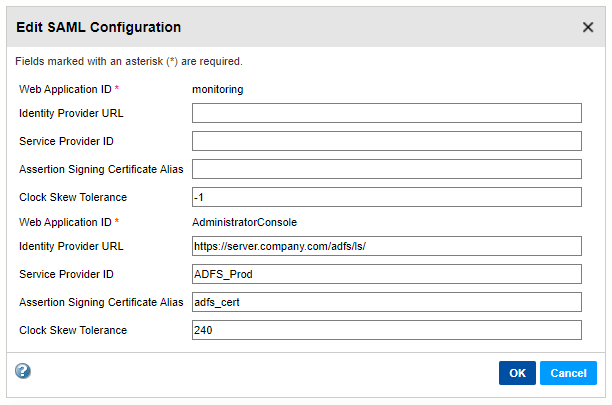The image size is (612, 405).
Task: Select the Clock Skew Tolerance field containing 240
Action: click(386, 330)
